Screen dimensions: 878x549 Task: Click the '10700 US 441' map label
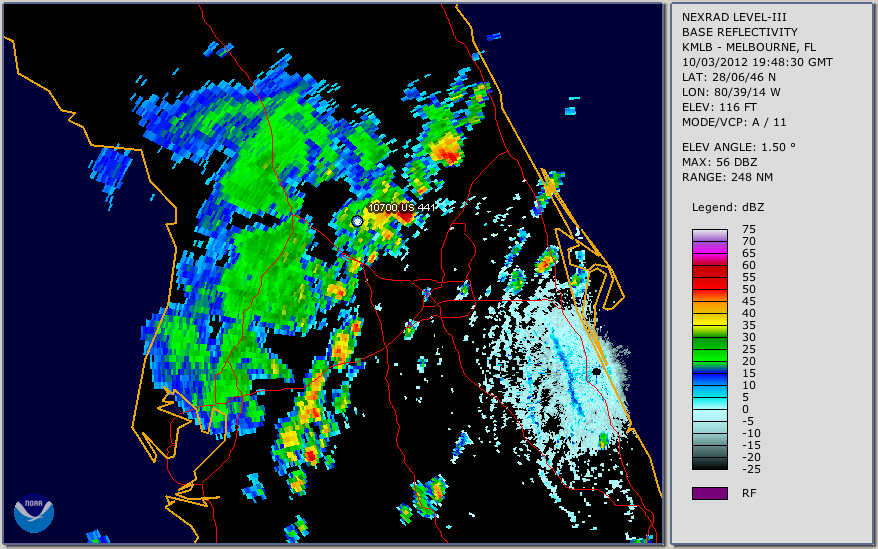click(x=401, y=207)
